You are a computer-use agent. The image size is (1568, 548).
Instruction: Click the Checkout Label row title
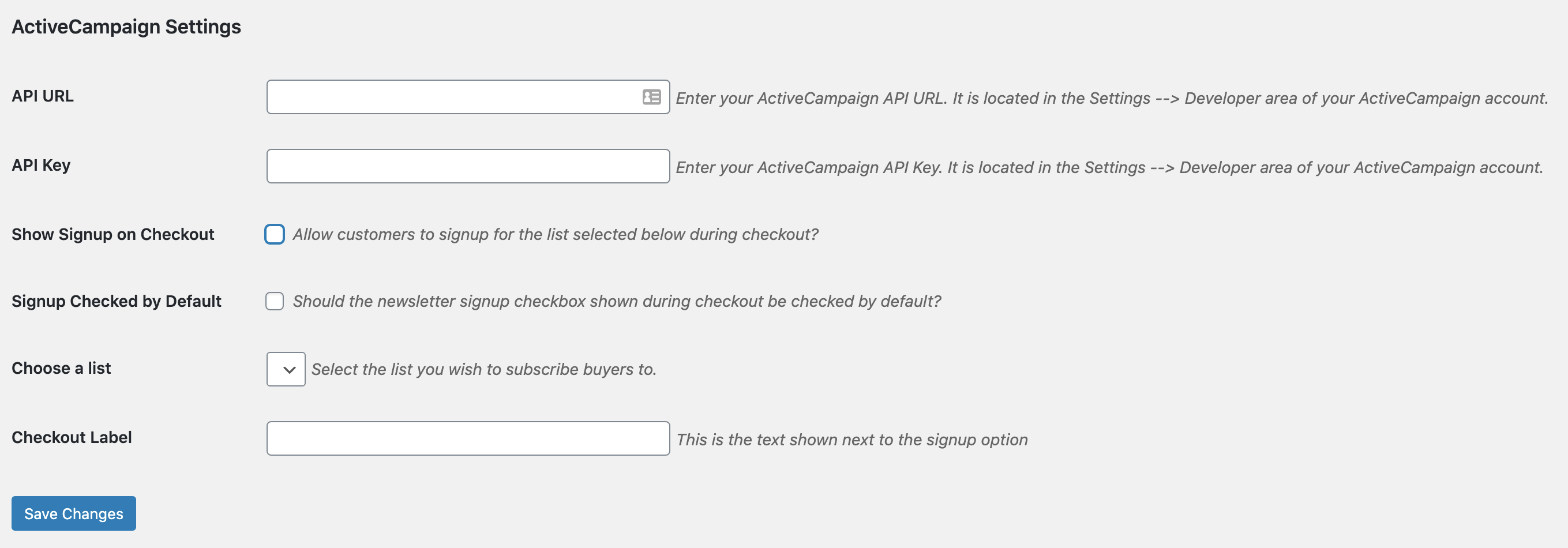coord(71,437)
